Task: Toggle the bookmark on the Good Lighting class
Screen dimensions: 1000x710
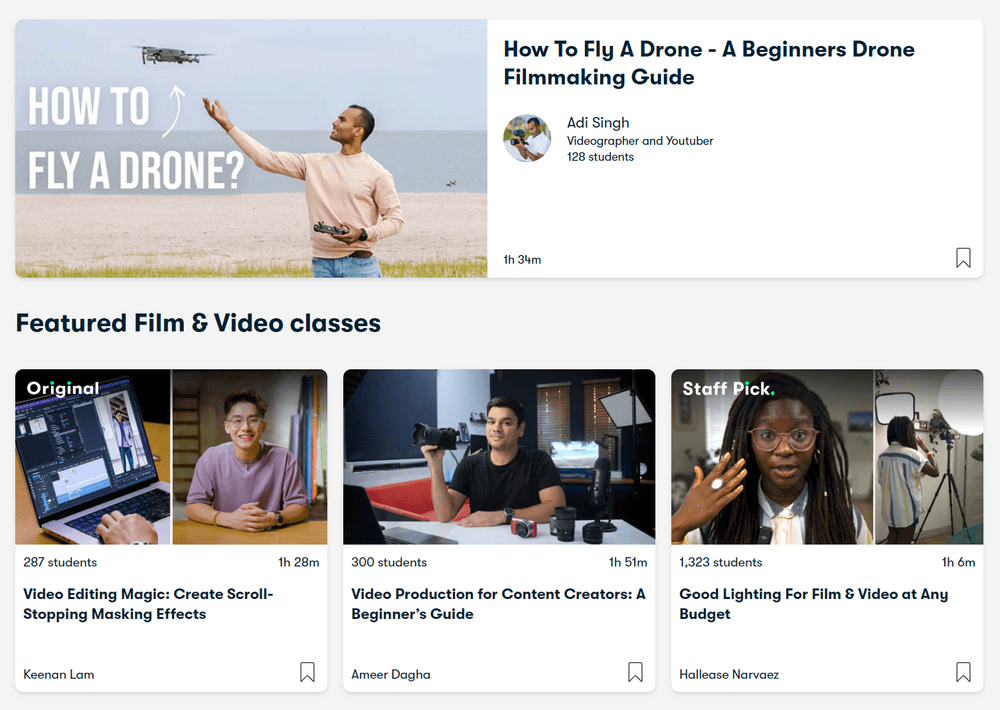Action: (963, 672)
